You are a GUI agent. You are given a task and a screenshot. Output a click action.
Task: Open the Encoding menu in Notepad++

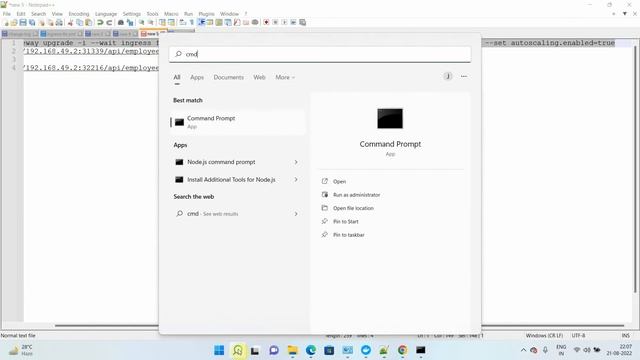click(79, 14)
